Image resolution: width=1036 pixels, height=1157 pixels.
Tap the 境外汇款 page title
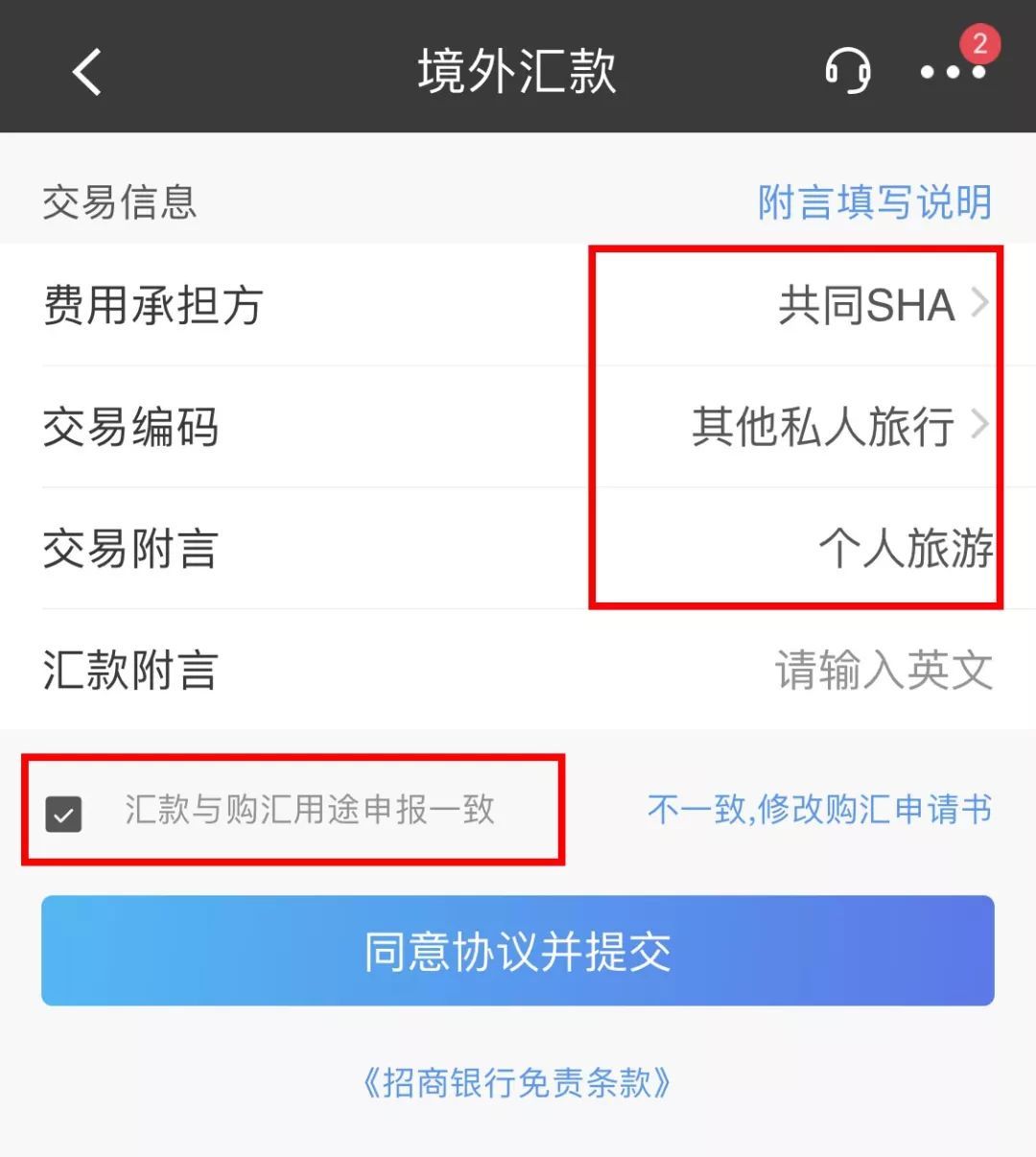(517, 71)
